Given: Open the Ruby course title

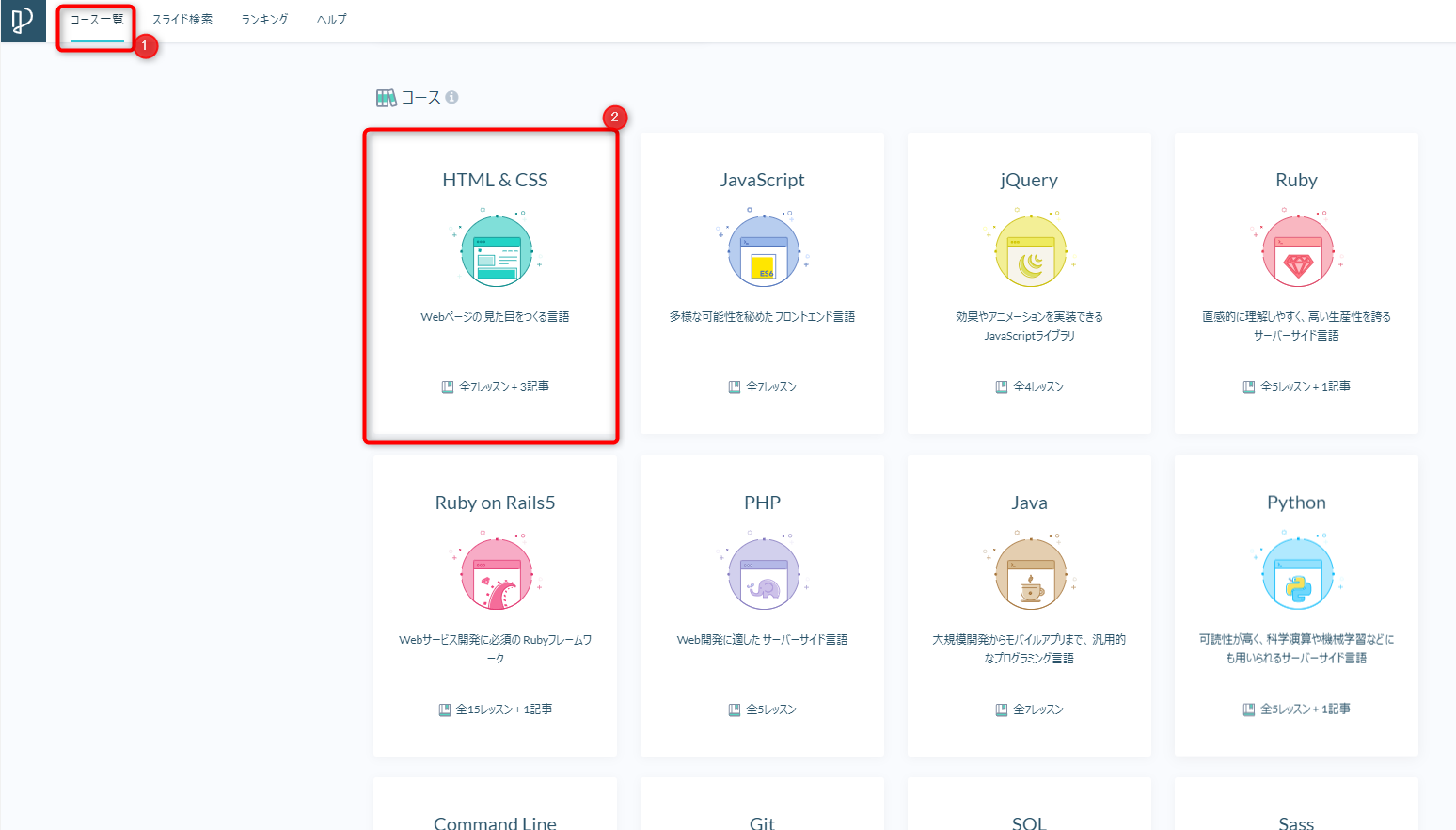Looking at the screenshot, I should (1297, 180).
